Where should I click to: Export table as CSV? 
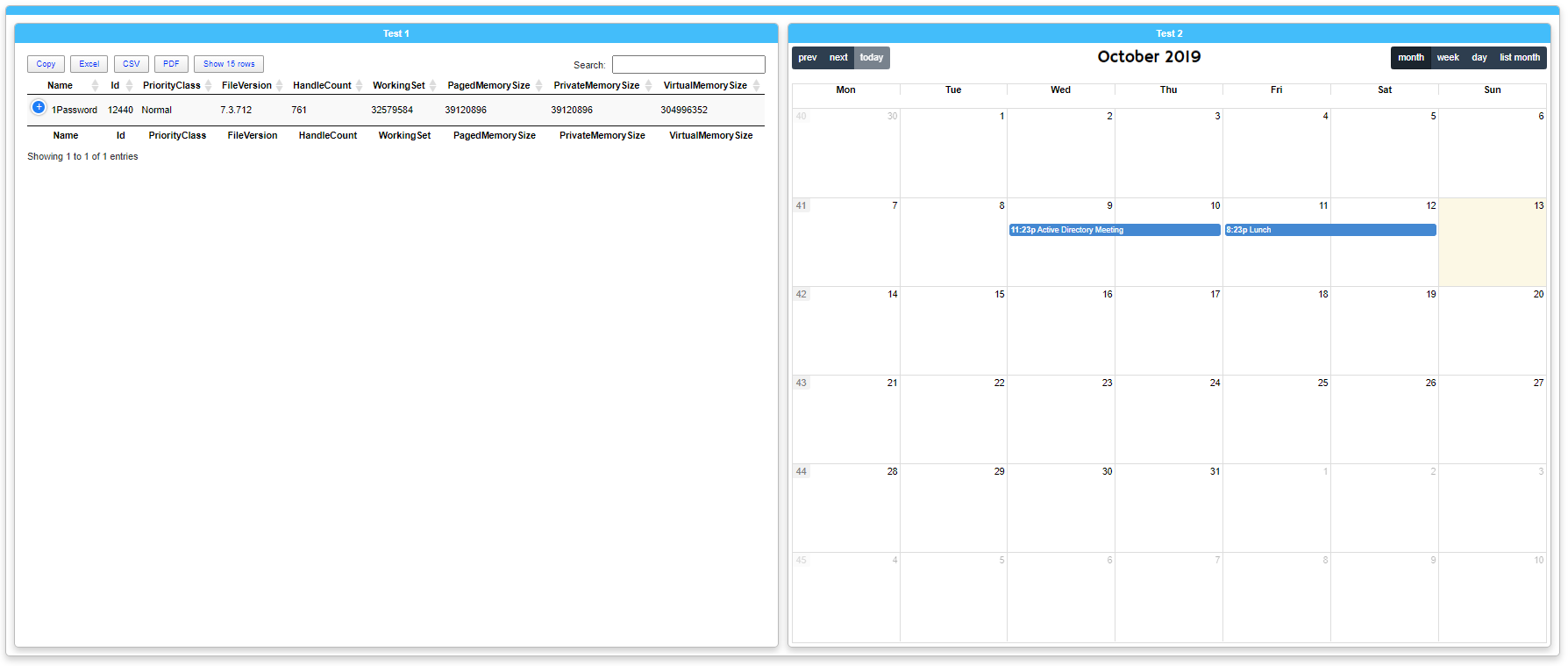131,64
